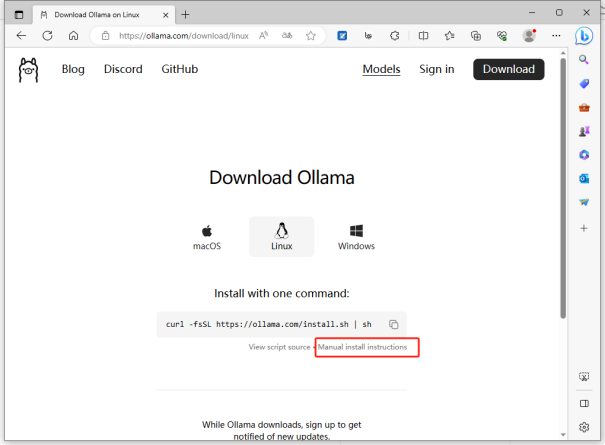Toggle split screen view icon
605x445 pixels.
tap(423, 36)
